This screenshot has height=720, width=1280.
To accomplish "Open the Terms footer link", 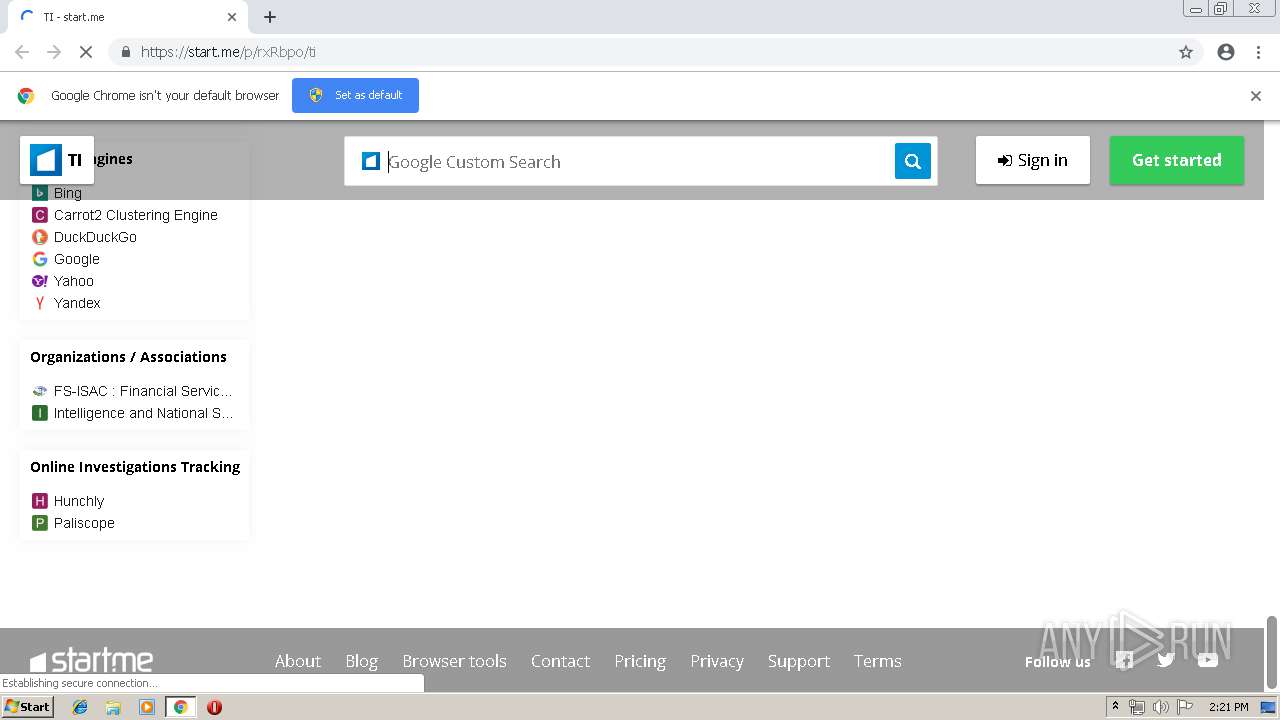I will [x=878, y=661].
